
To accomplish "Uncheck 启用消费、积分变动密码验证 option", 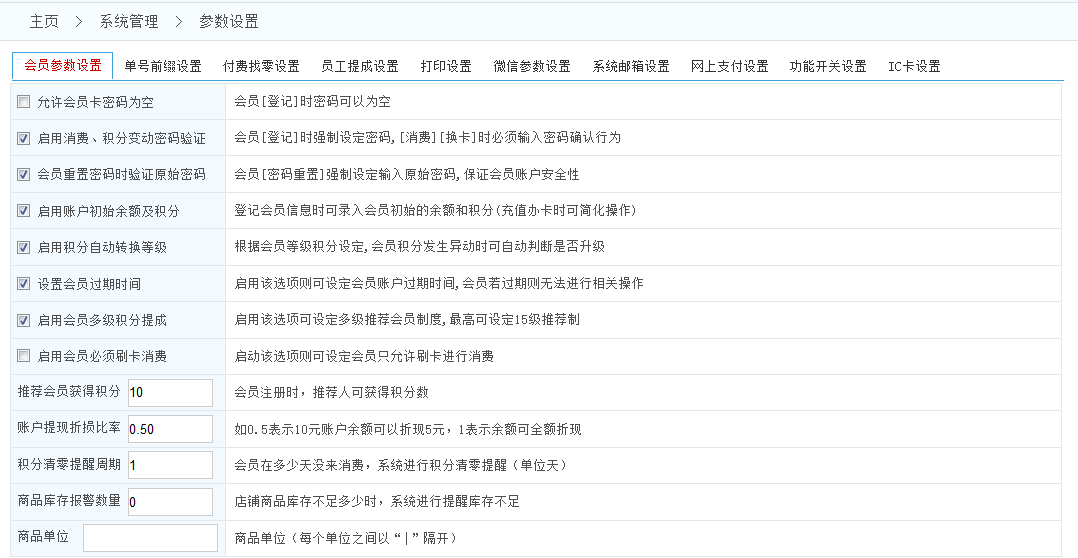I will (x=24, y=138).
